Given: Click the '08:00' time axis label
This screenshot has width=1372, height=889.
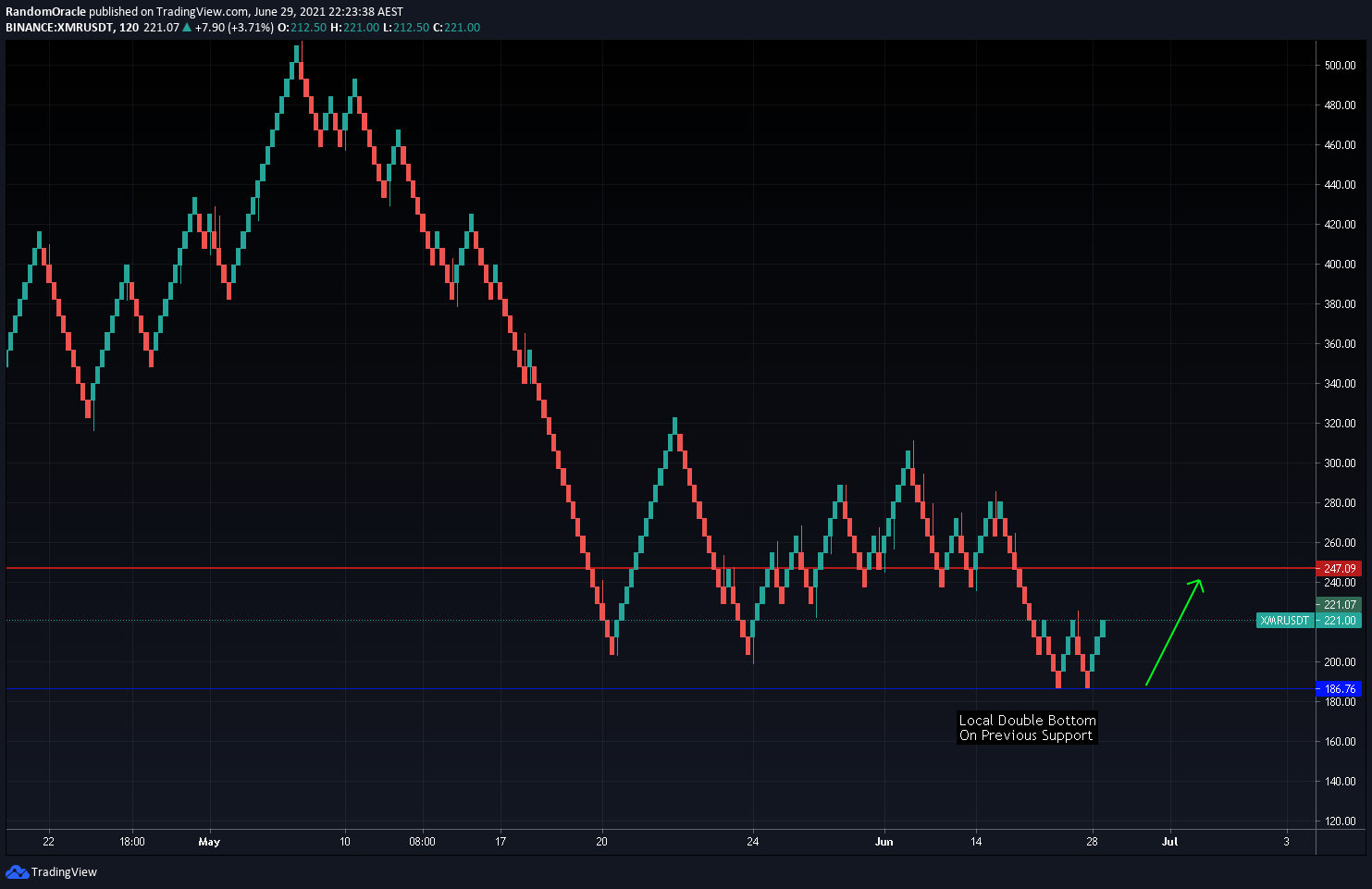Looking at the screenshot, I should tap(422, 842).
